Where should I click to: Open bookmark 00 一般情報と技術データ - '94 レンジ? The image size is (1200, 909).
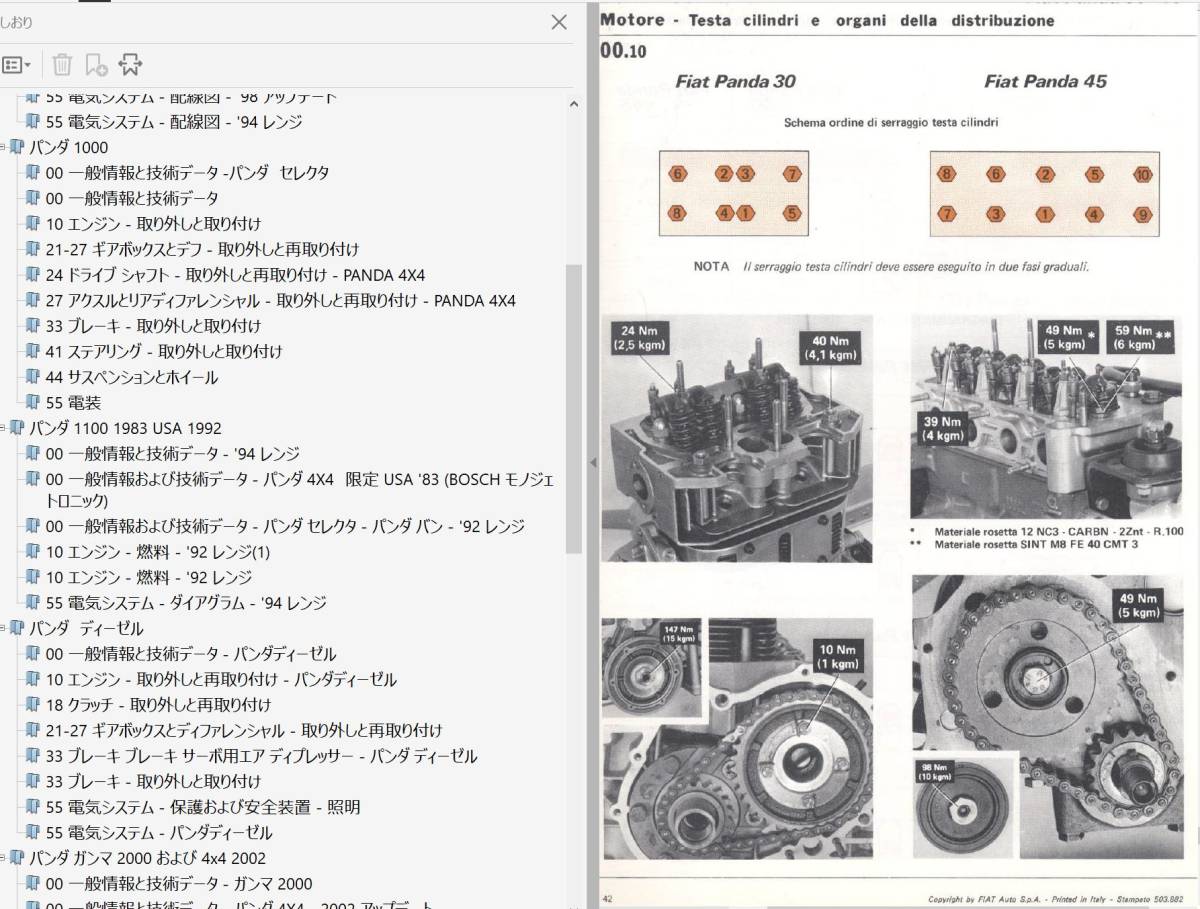(172, 454)
